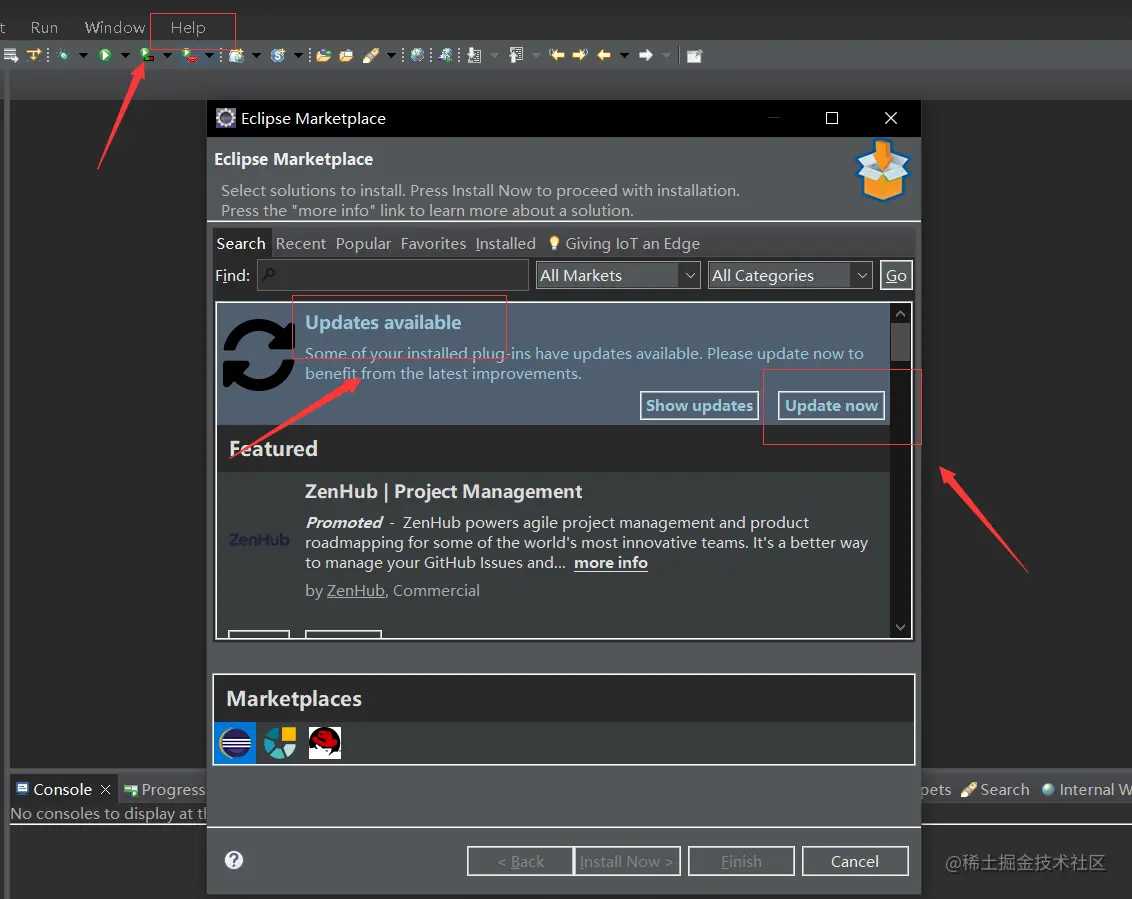Select the Red Hat marketplace icon

325,742
